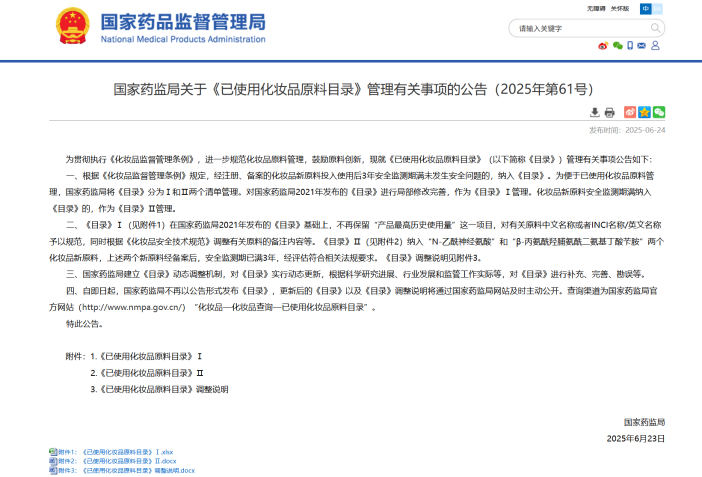The height and width of the screenshot is (477, 702).
Task: Click the mobile phone version icon
Action: coord(630,46)
